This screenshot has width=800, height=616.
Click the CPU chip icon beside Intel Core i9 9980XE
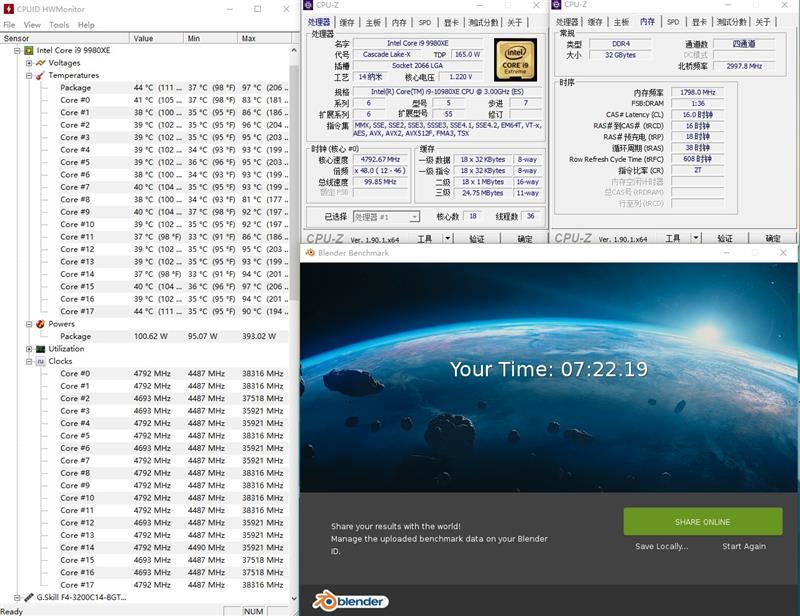click(29, 51)
